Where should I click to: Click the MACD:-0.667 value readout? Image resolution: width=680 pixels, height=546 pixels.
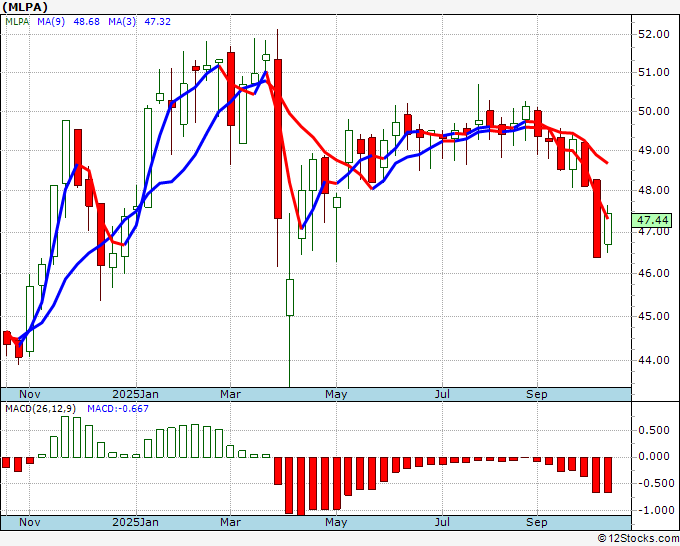coord(118,409)
